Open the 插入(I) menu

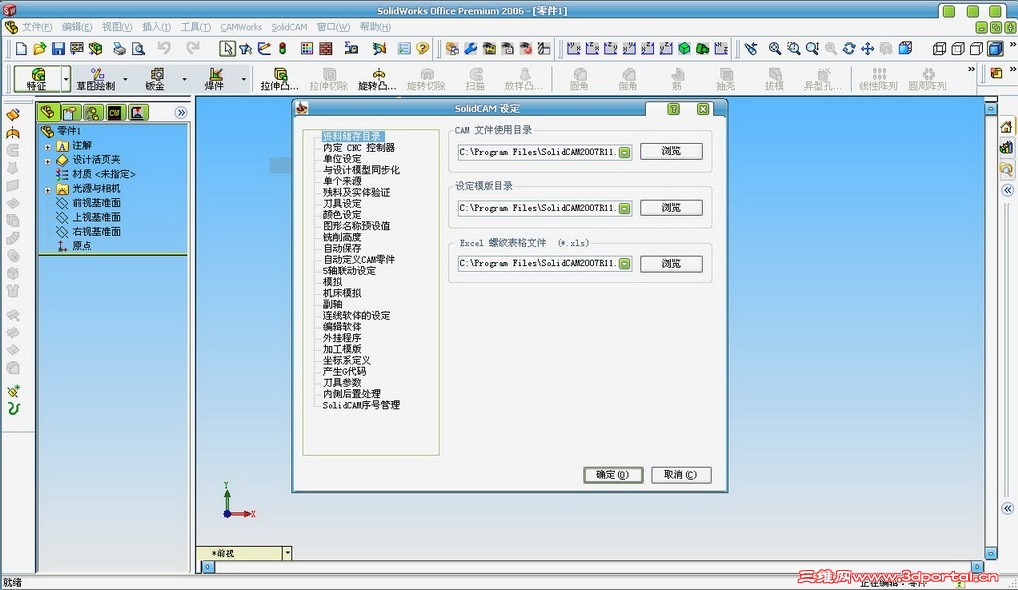pos(156,27)
